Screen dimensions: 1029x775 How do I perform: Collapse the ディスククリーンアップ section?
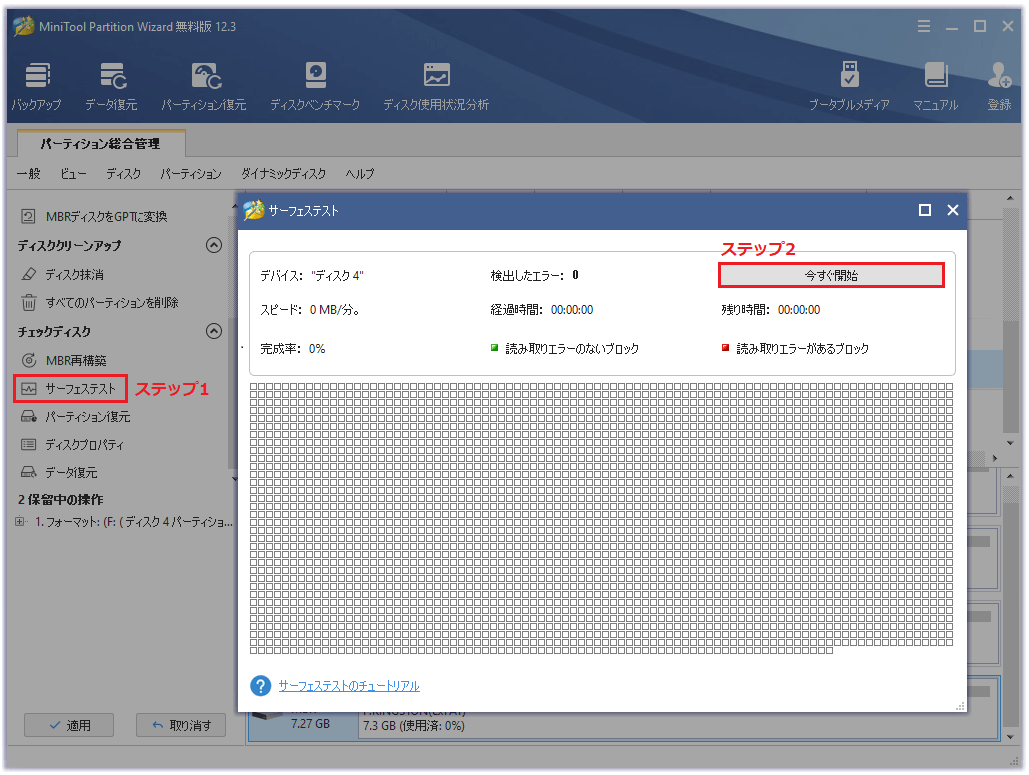pos(214,245)
